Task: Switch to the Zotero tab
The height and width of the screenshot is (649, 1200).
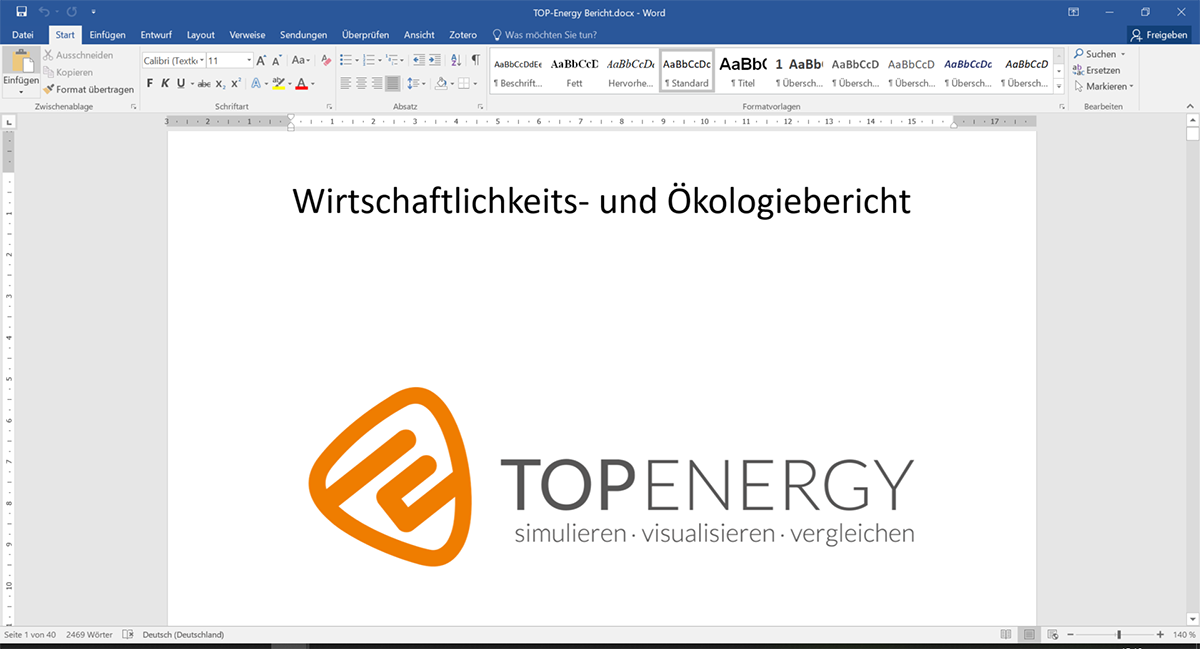Action: pos(463,35)
